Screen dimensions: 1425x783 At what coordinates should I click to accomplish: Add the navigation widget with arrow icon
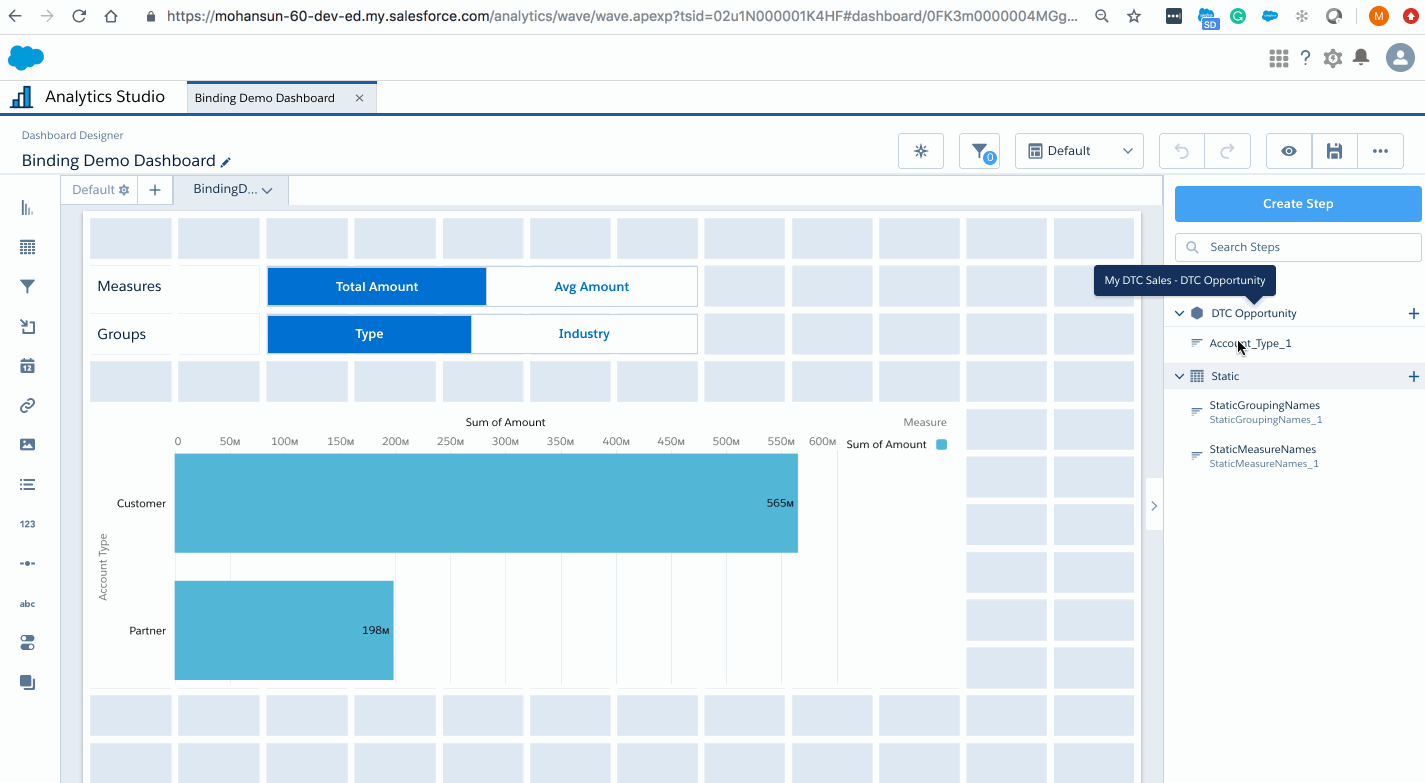pyautogui.click(x=27, y=326)
